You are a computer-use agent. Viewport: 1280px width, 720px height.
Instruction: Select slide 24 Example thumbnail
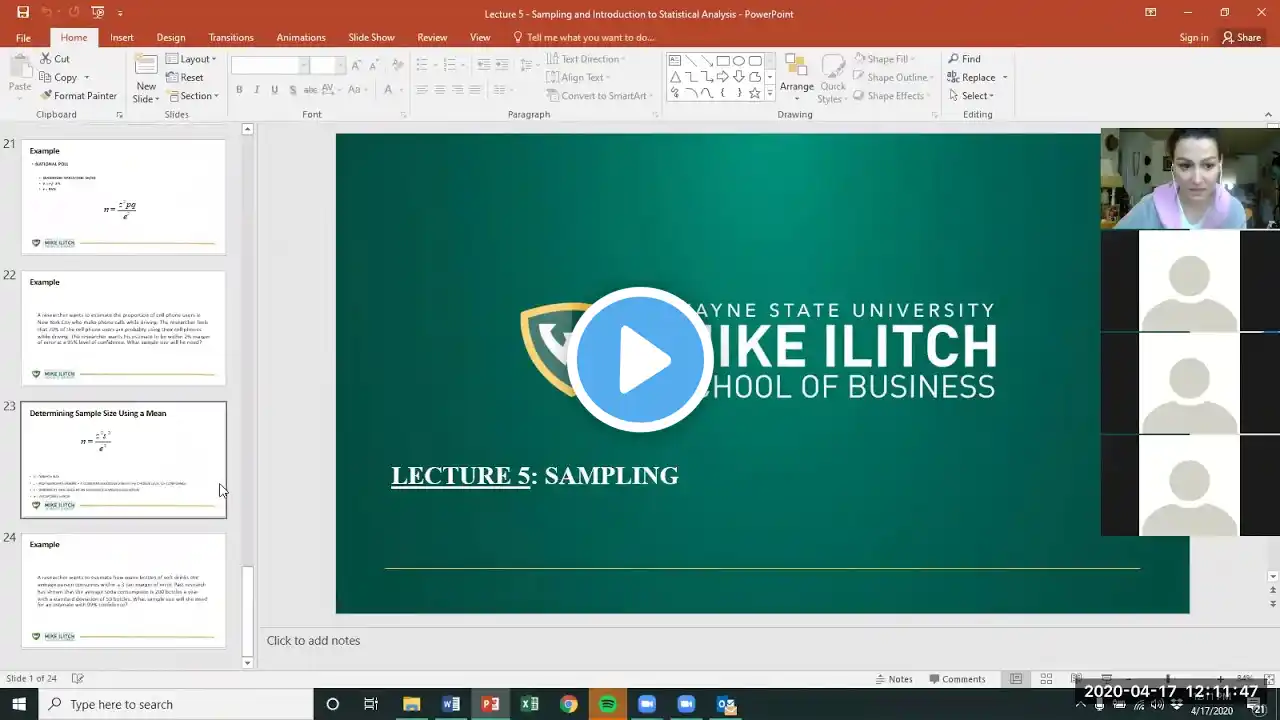tap(124, 590)
